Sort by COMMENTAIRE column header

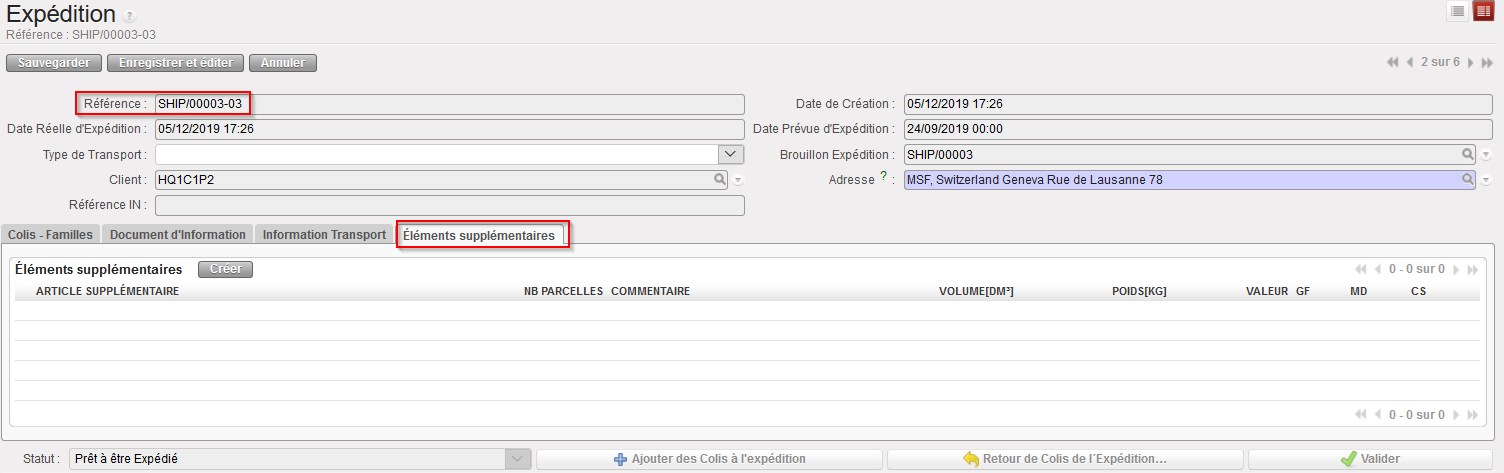(650, 292)
